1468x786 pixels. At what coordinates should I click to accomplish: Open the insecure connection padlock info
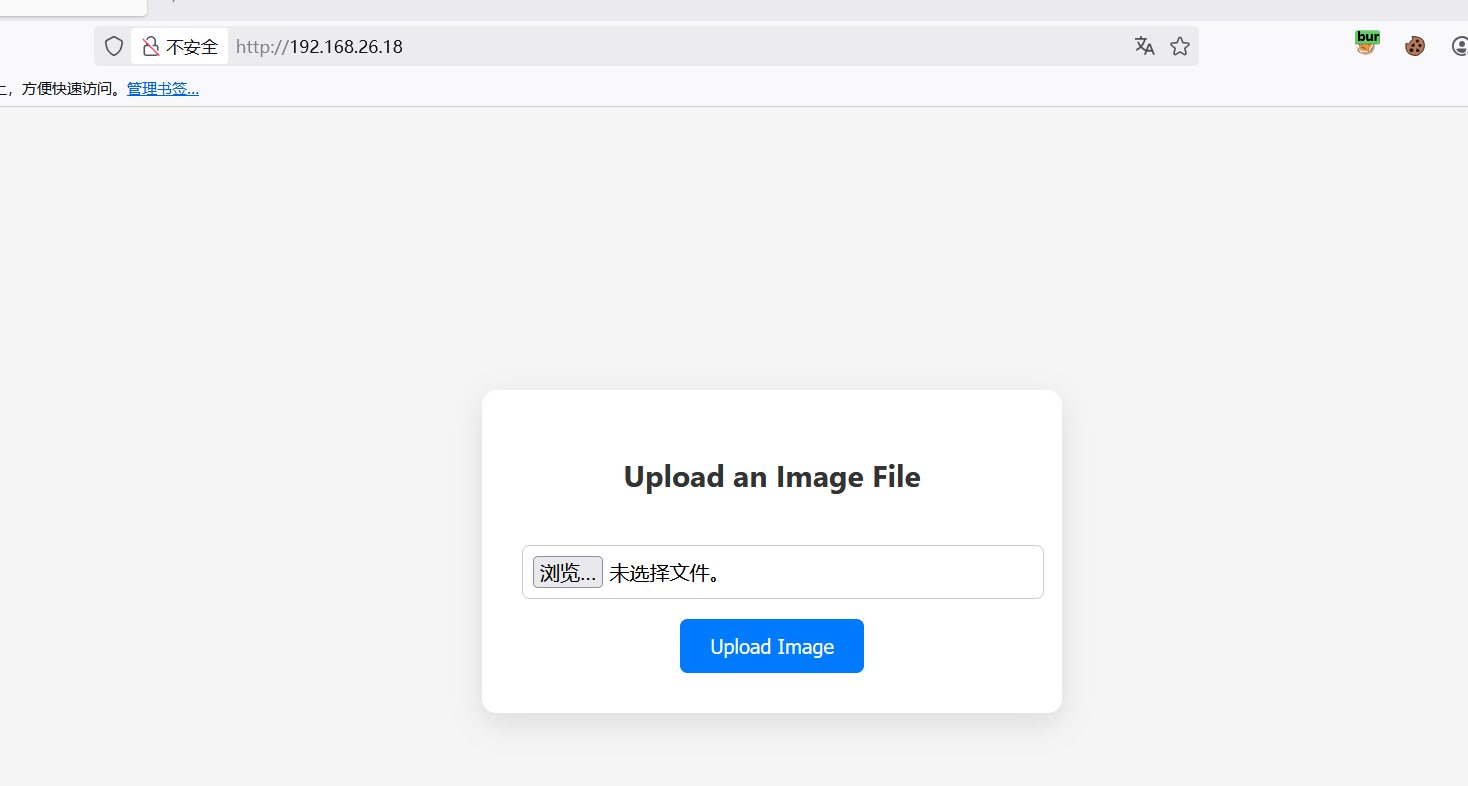point(151,46)
